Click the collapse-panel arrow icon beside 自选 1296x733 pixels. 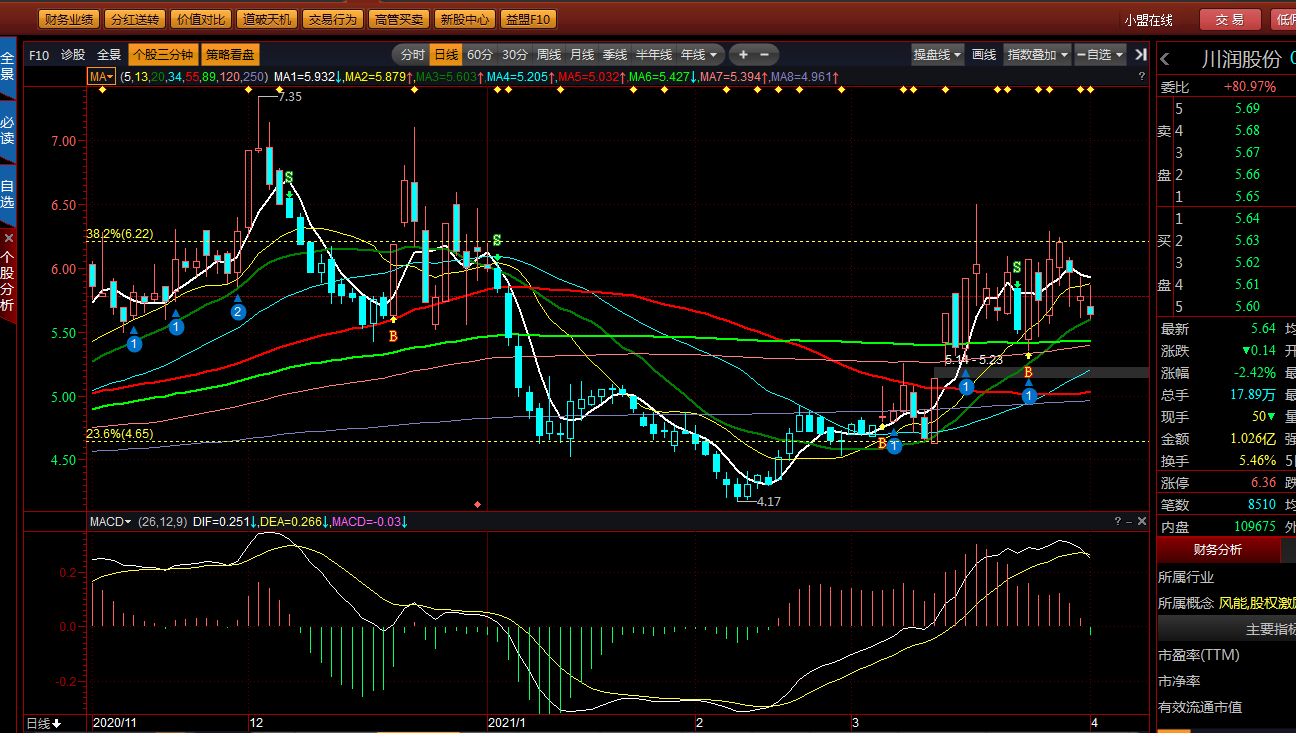point(1141,55)
